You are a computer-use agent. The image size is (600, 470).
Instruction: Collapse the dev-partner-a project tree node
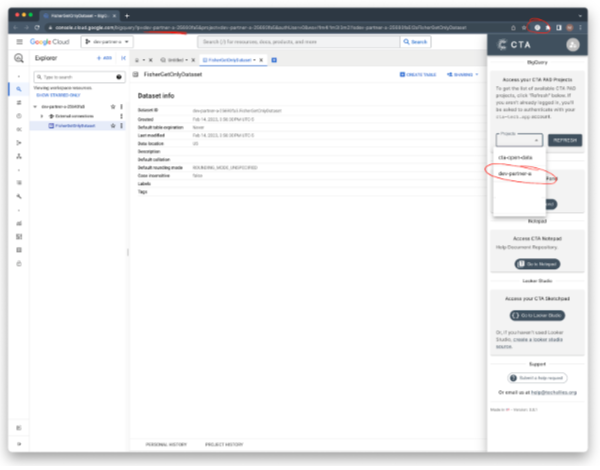[35, 107]
